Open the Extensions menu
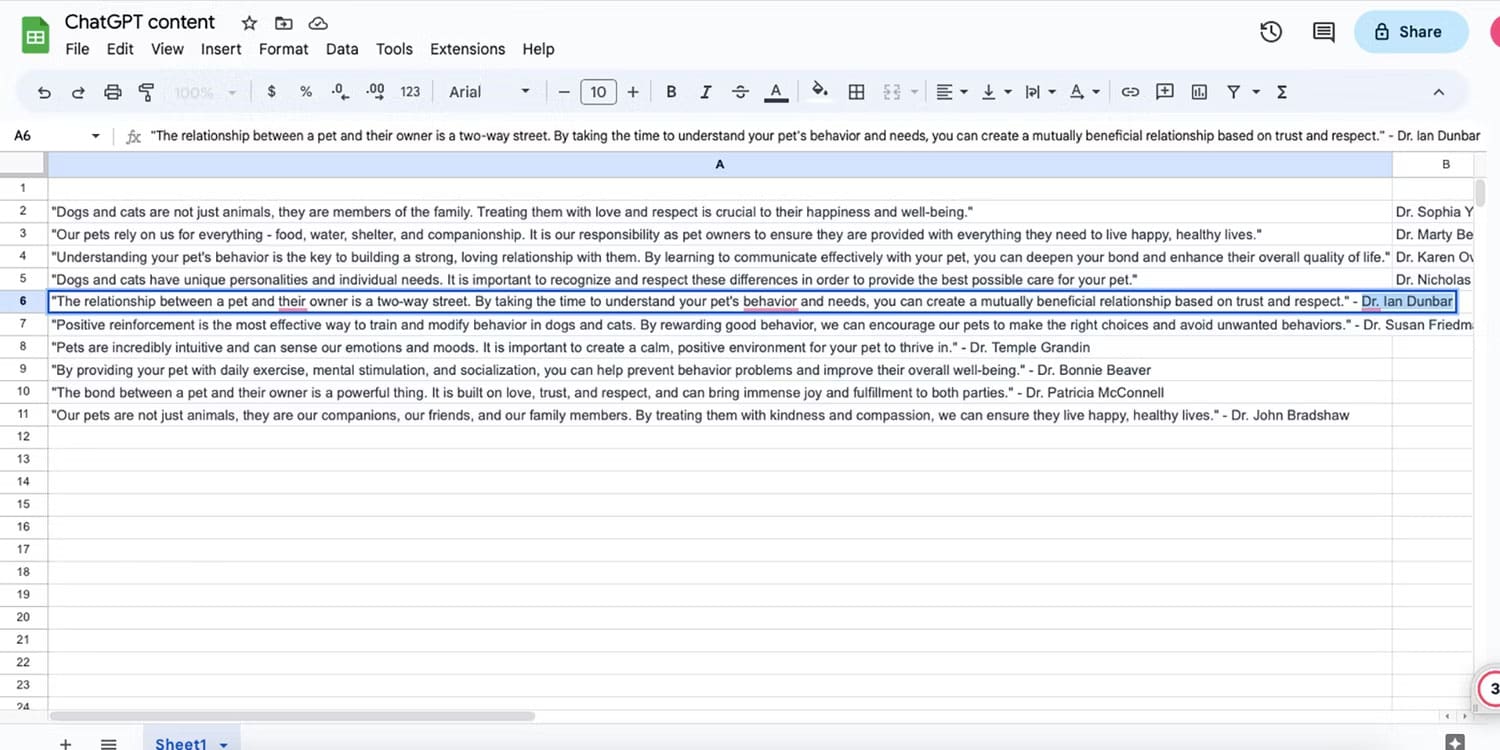 pos(467,48)
